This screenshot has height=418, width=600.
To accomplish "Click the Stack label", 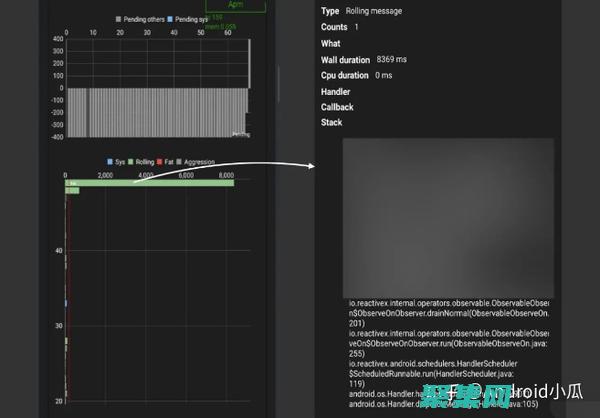I will point(331,123).
